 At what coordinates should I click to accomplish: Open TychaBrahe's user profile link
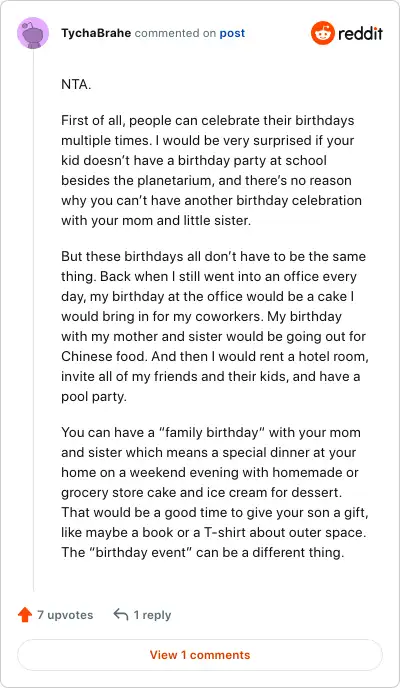96,33
